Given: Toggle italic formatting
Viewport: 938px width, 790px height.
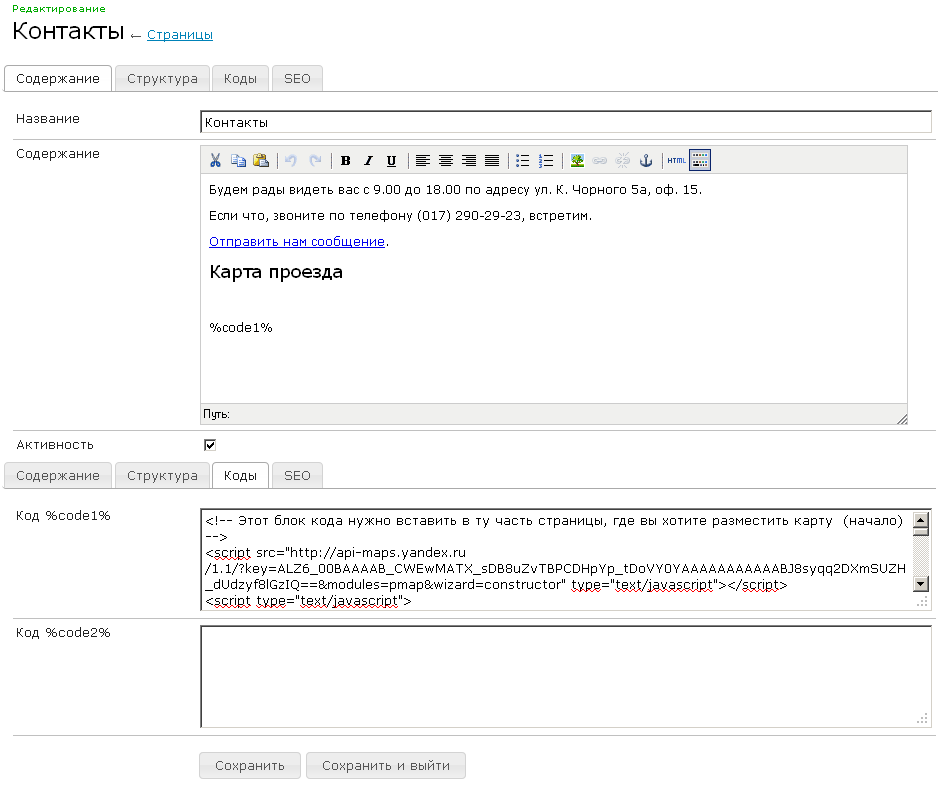Looking at the screenshot, I should (368, 160).
